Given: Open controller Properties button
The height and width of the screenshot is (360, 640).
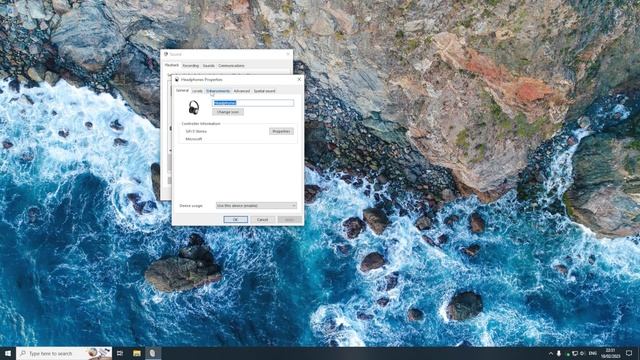Looking at the screenshot, I should click(281, 131).
